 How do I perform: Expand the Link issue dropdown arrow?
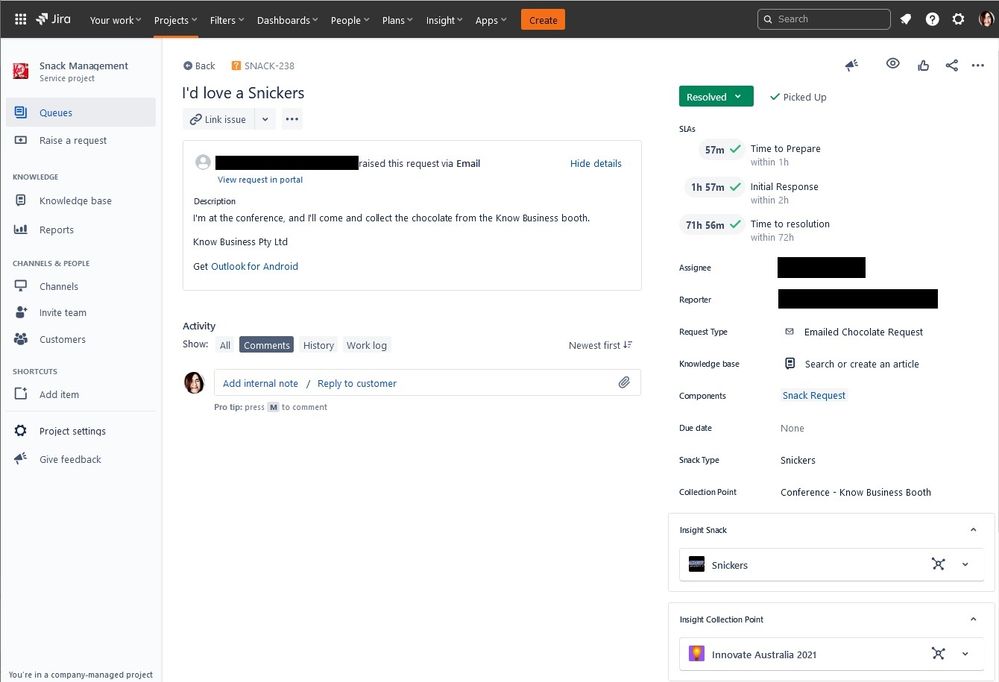point(265,119)
